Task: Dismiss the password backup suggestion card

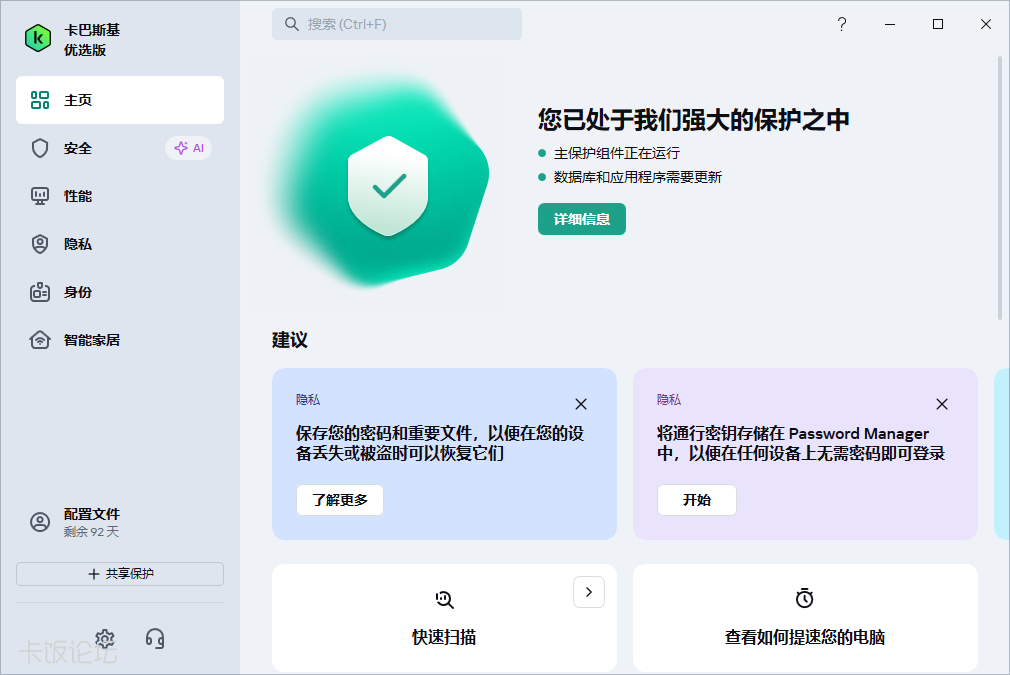Action: coord(581,404)
